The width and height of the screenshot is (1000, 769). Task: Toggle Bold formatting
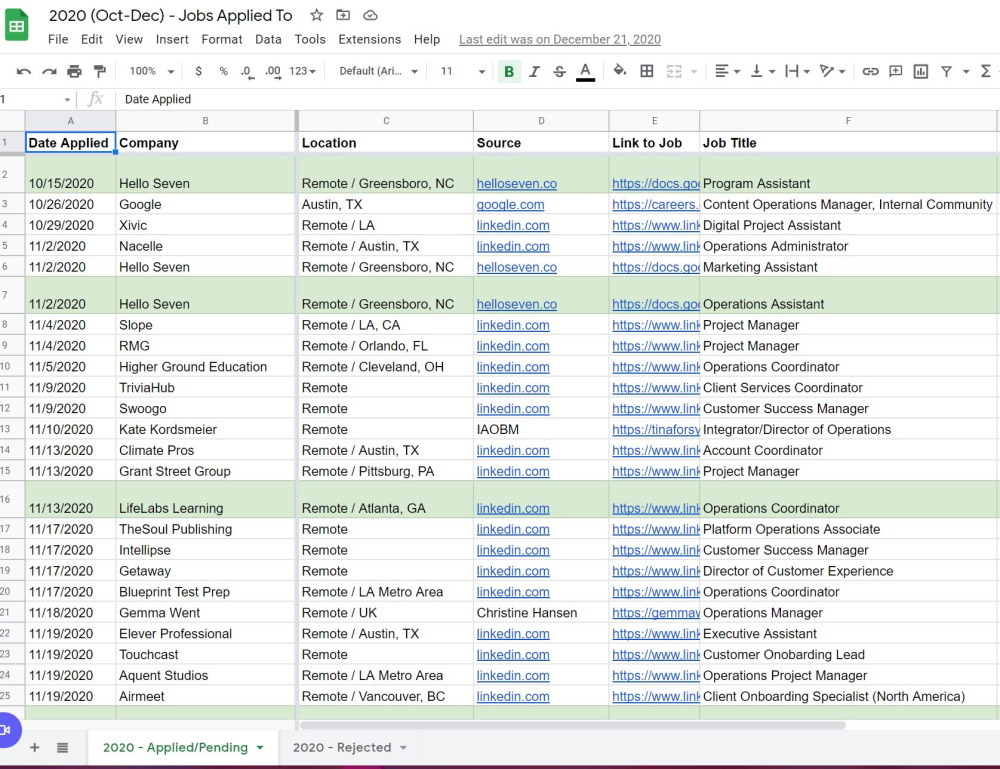[509, 71]
